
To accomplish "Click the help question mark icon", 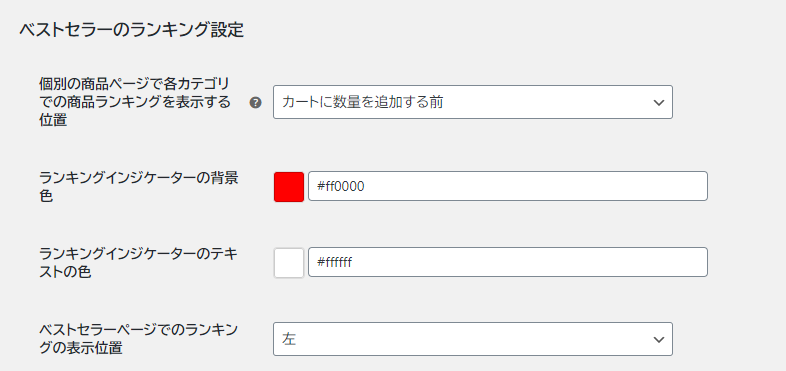I will point(256,103).
